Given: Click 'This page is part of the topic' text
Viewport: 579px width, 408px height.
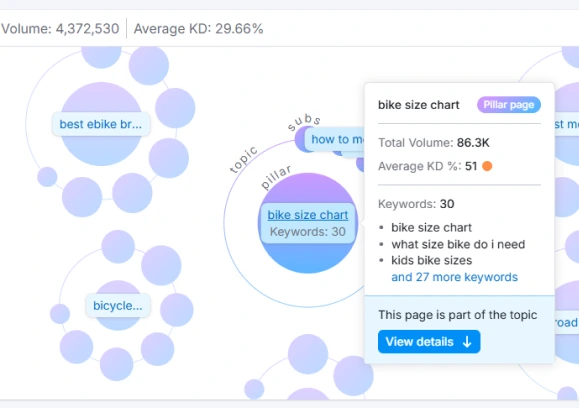Looking at the screenshot, I should click(x=458, y=315).
